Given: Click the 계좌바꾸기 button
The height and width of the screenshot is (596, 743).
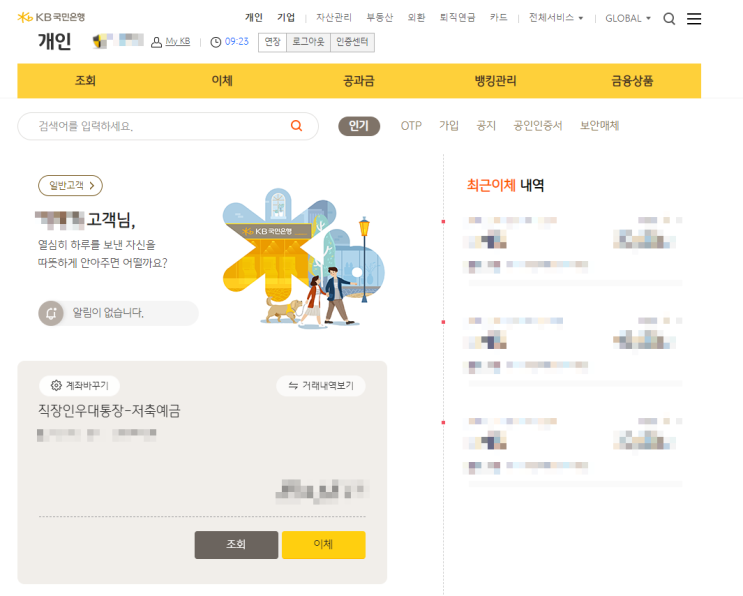Looking at the screenshot, I should pos(79,386).
